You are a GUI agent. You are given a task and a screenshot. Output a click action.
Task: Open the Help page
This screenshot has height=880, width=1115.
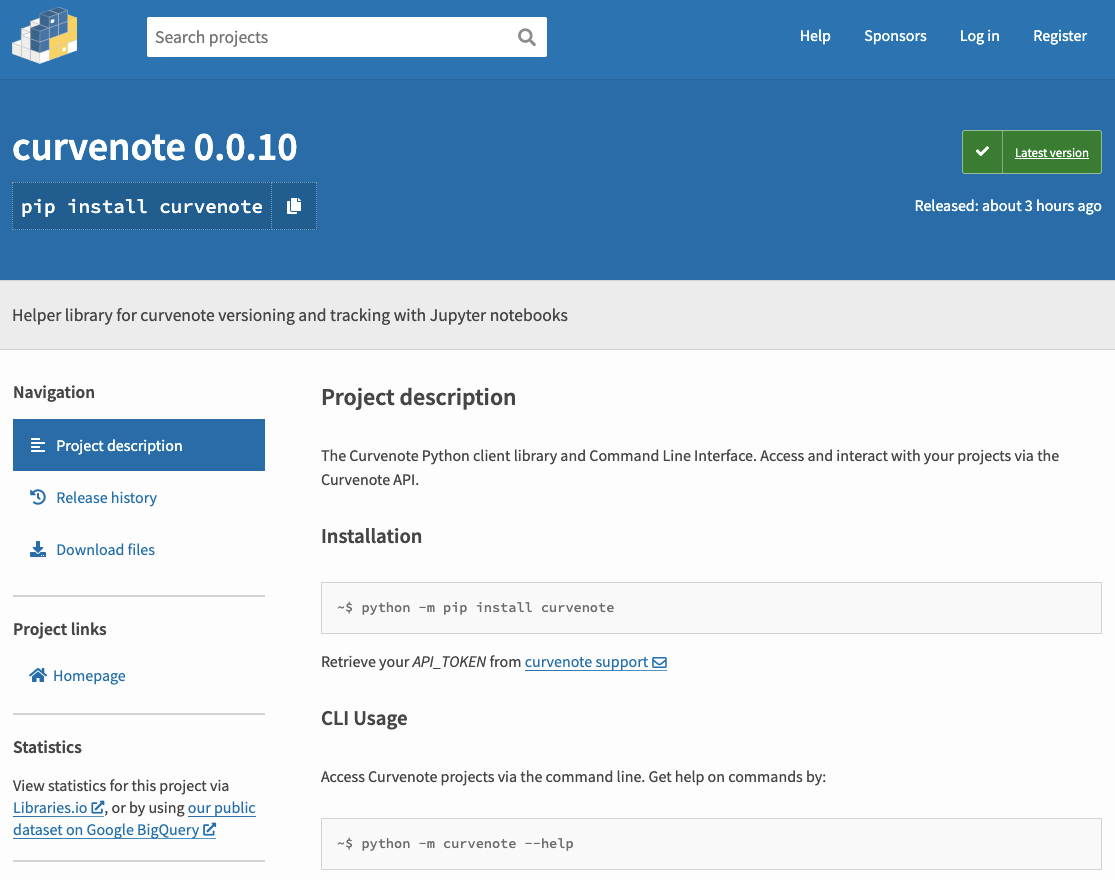tap(815, 36)
